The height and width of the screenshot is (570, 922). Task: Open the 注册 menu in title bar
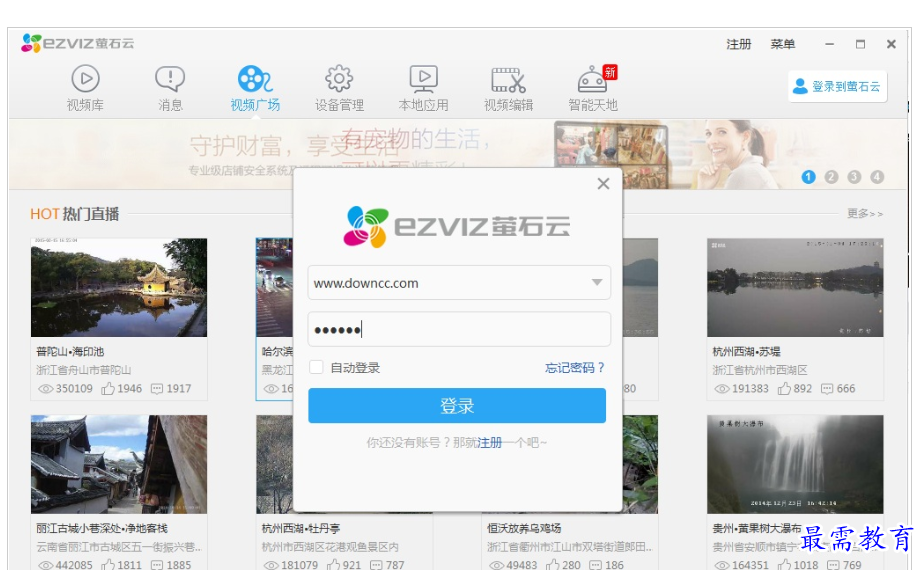[739, 44]
